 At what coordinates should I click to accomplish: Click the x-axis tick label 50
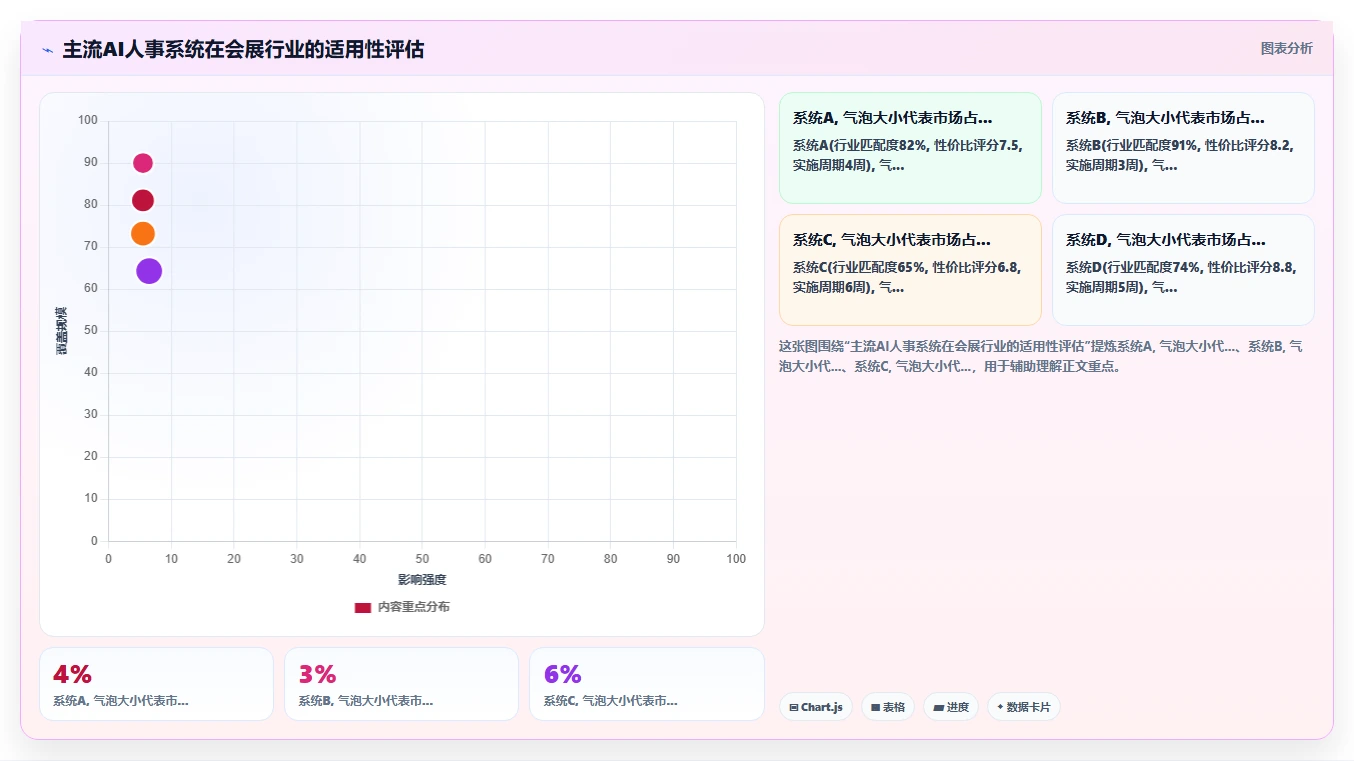[x=422, y=559]
